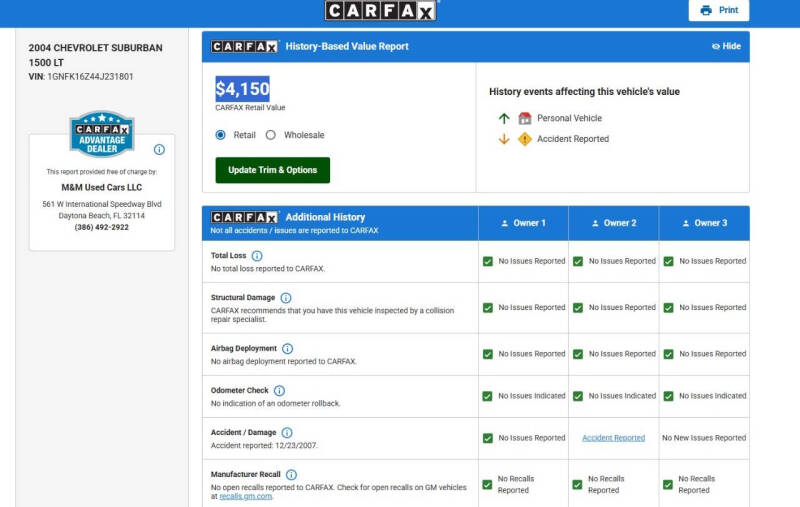Click Total Loss checkmark for Owner 1
Viewport: 800px width, 507px height.
[488, 261]
